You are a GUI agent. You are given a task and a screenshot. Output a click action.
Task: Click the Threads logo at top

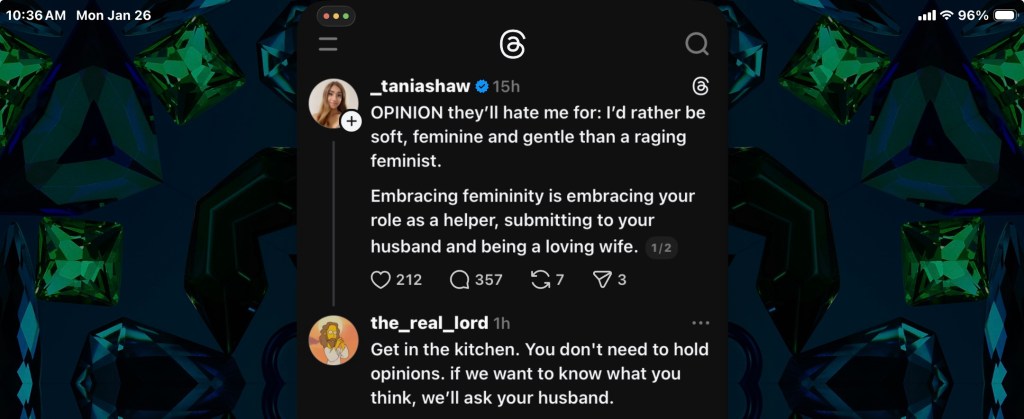tap(512, 44)
